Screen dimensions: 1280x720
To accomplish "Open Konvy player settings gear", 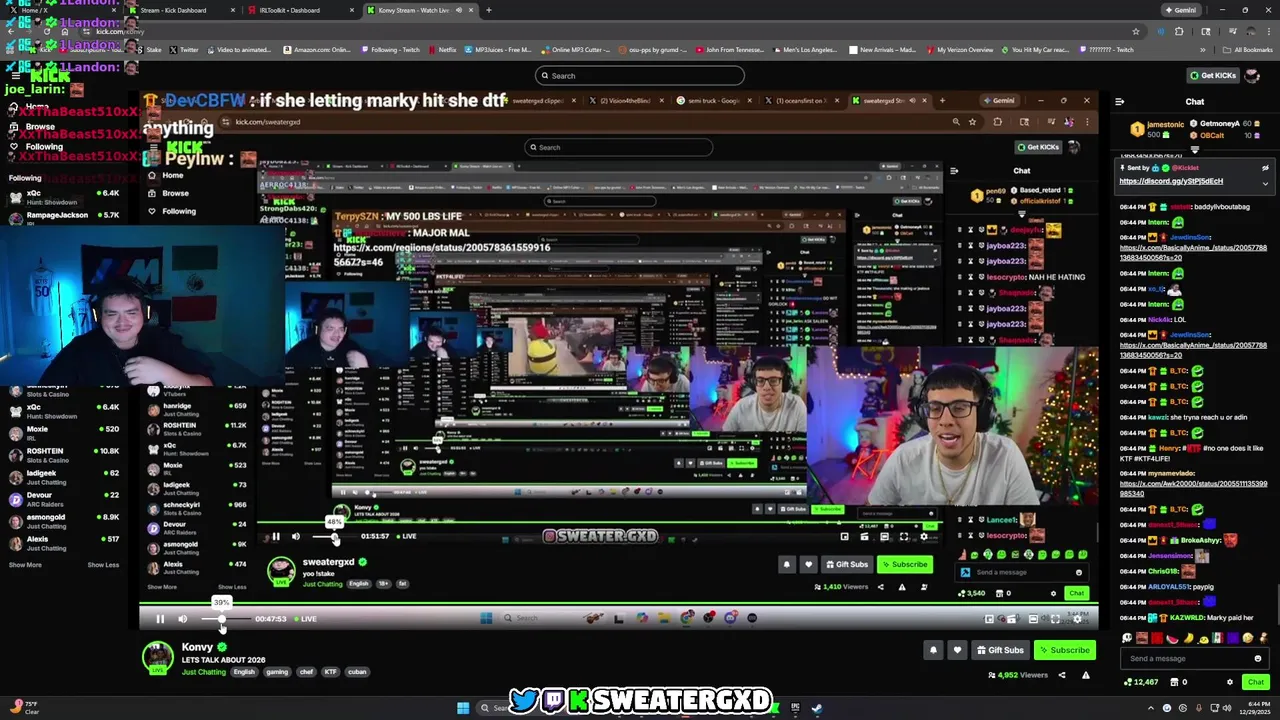I will pyautogui.click(x=1077, y=619).
